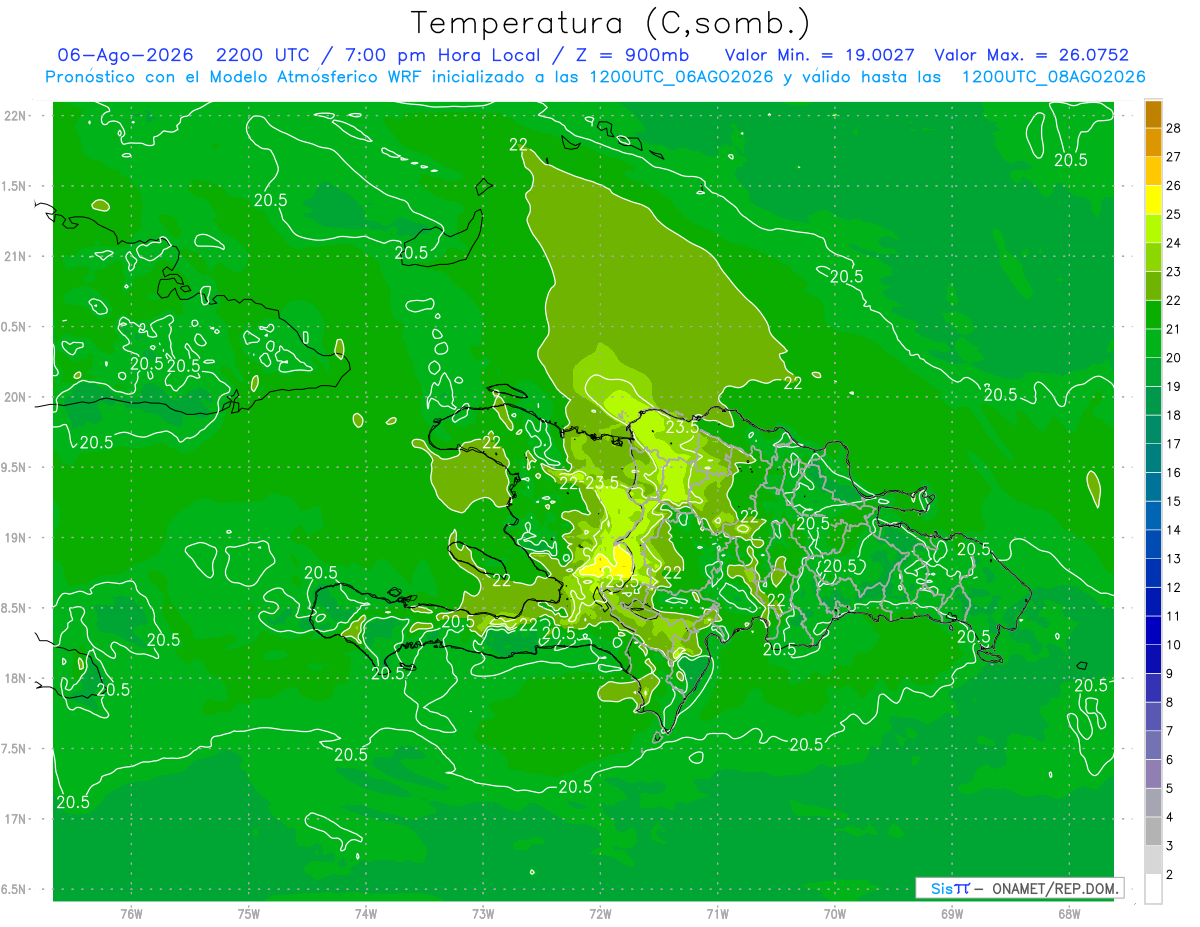The image size is (1200, 927).
Task: Click the '13' colorbar scale label
Action: [1174, 559]
